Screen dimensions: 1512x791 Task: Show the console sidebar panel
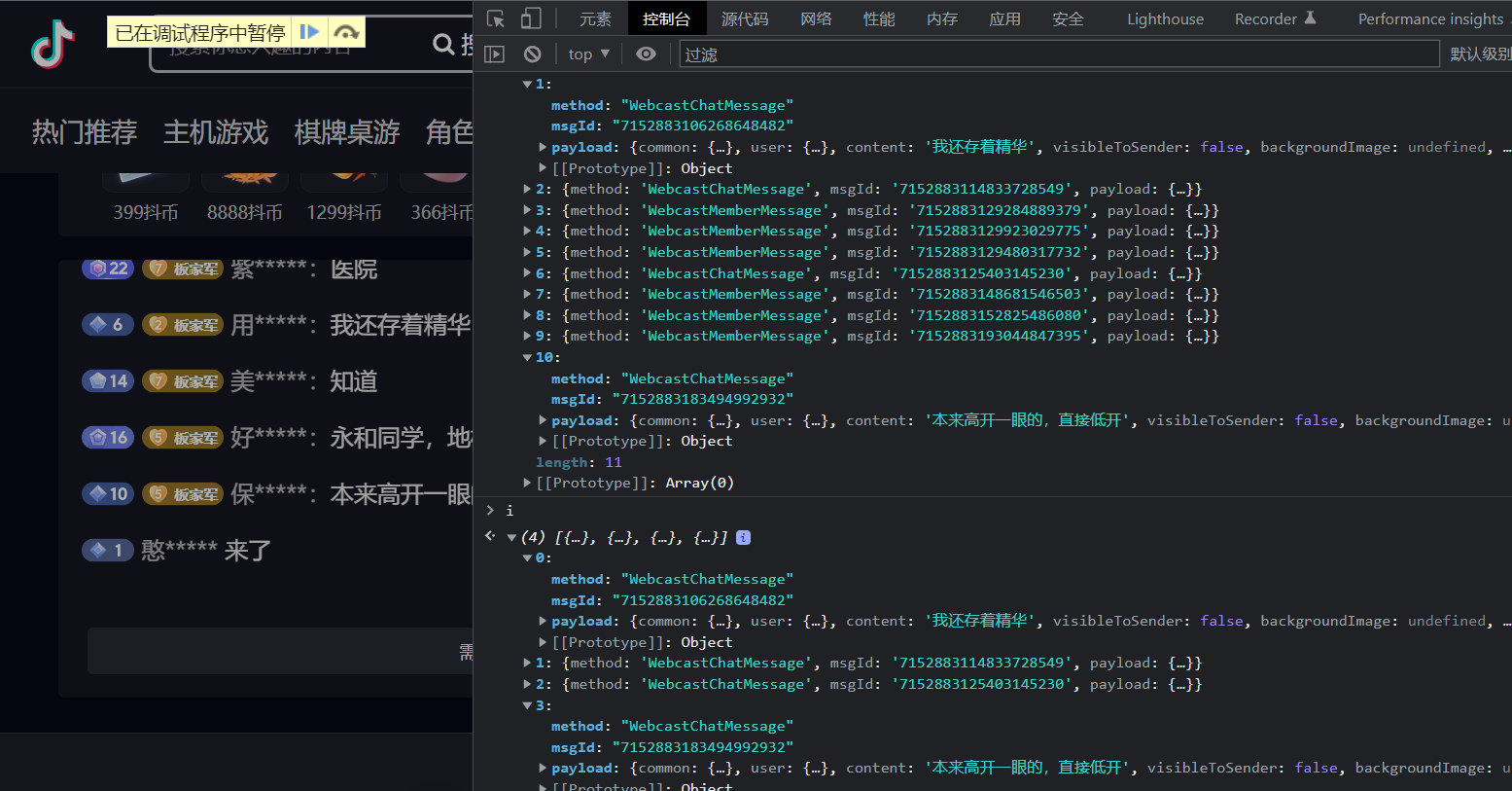click(495, 54)
